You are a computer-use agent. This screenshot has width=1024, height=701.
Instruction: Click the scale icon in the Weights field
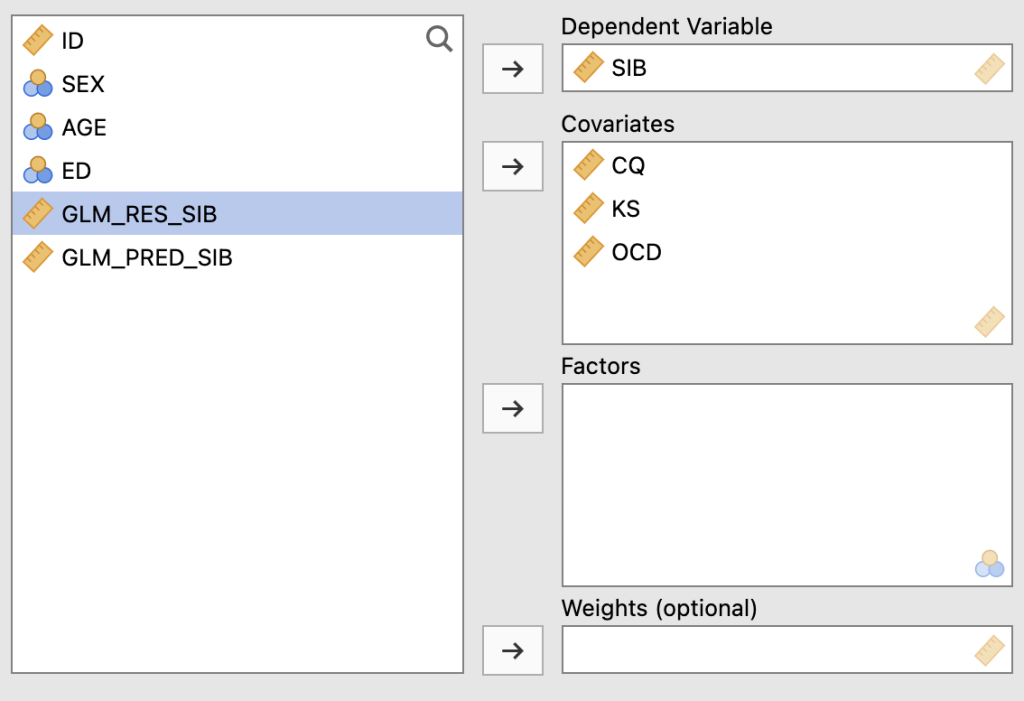(x=990, y=650)
